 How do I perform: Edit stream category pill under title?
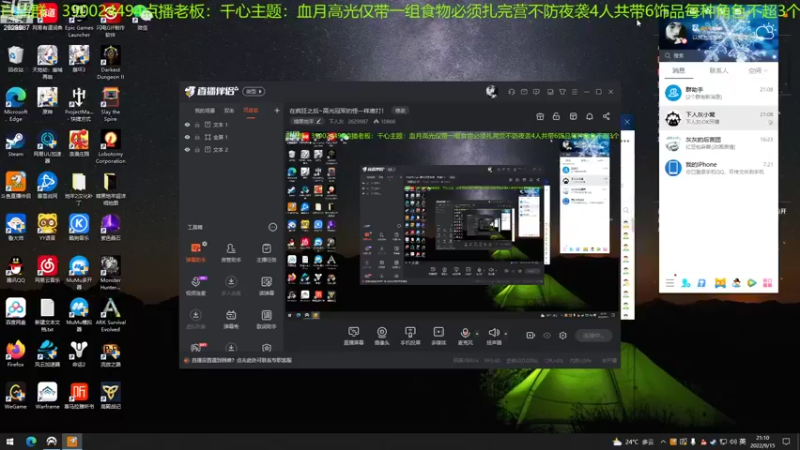point(307,121)
